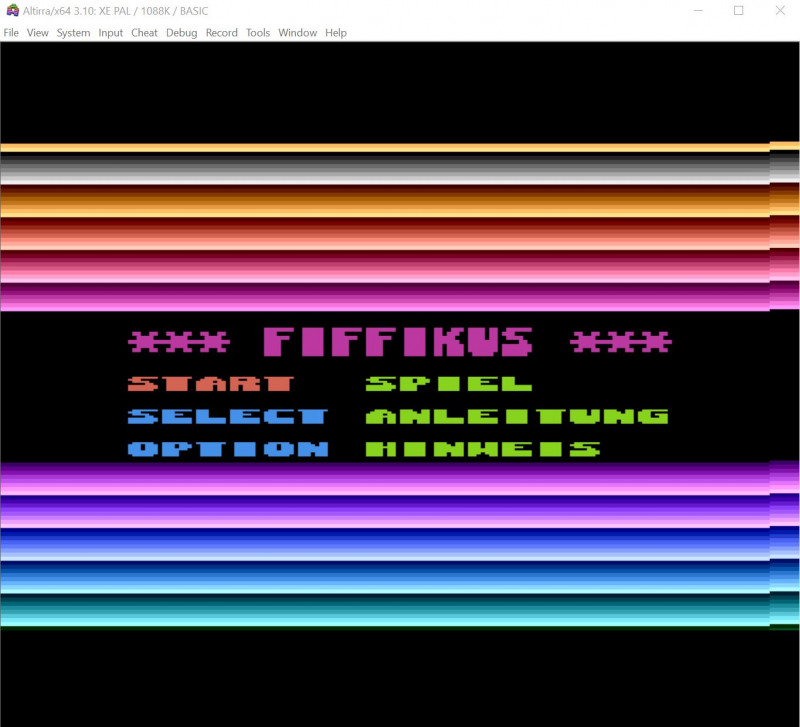Image resolution: width=800 pixels, height=727 pixels.
Task: Open the Debug menu
Action: (180, 32)
